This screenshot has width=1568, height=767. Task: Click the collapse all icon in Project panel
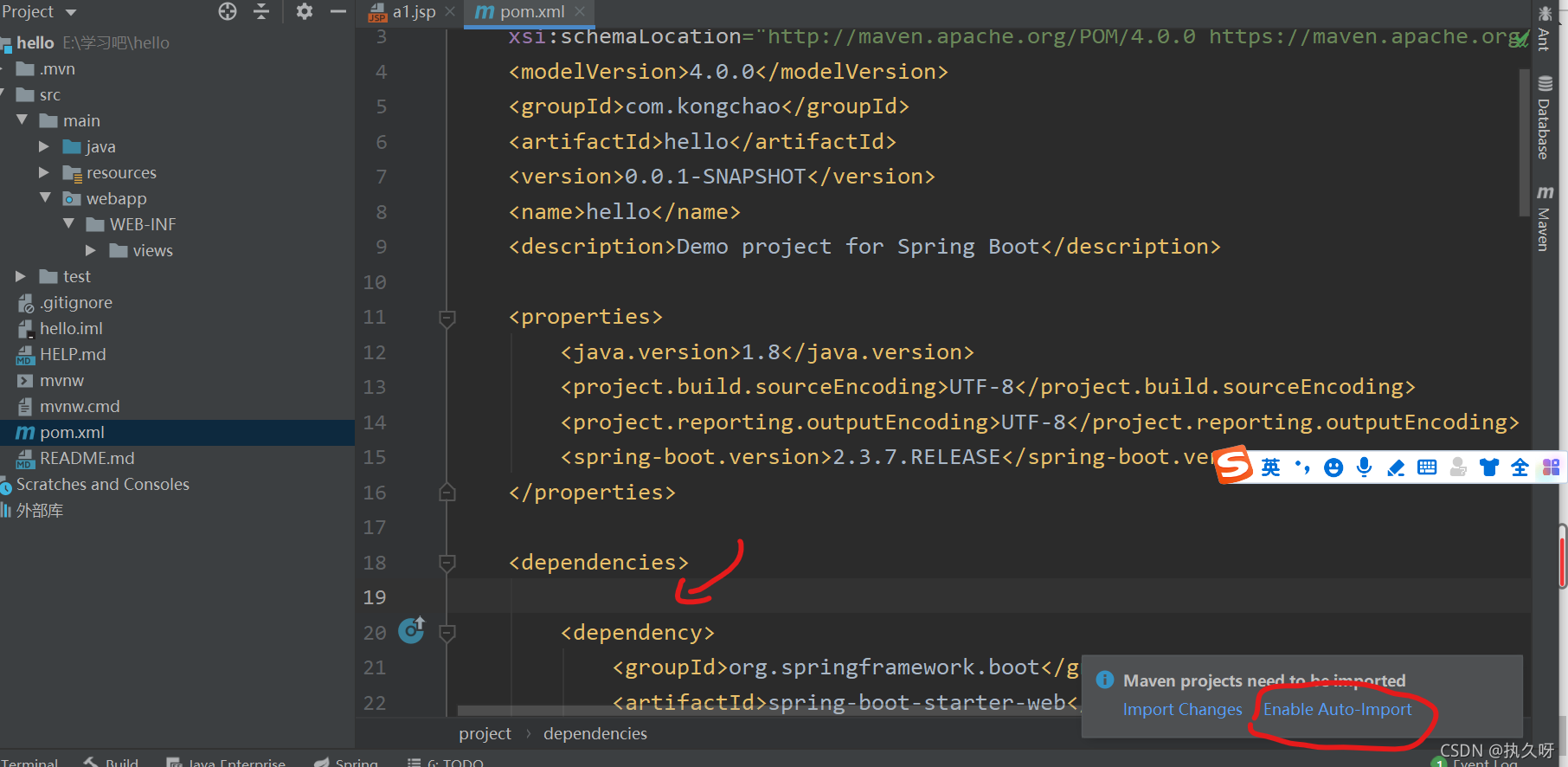[261, 11]
